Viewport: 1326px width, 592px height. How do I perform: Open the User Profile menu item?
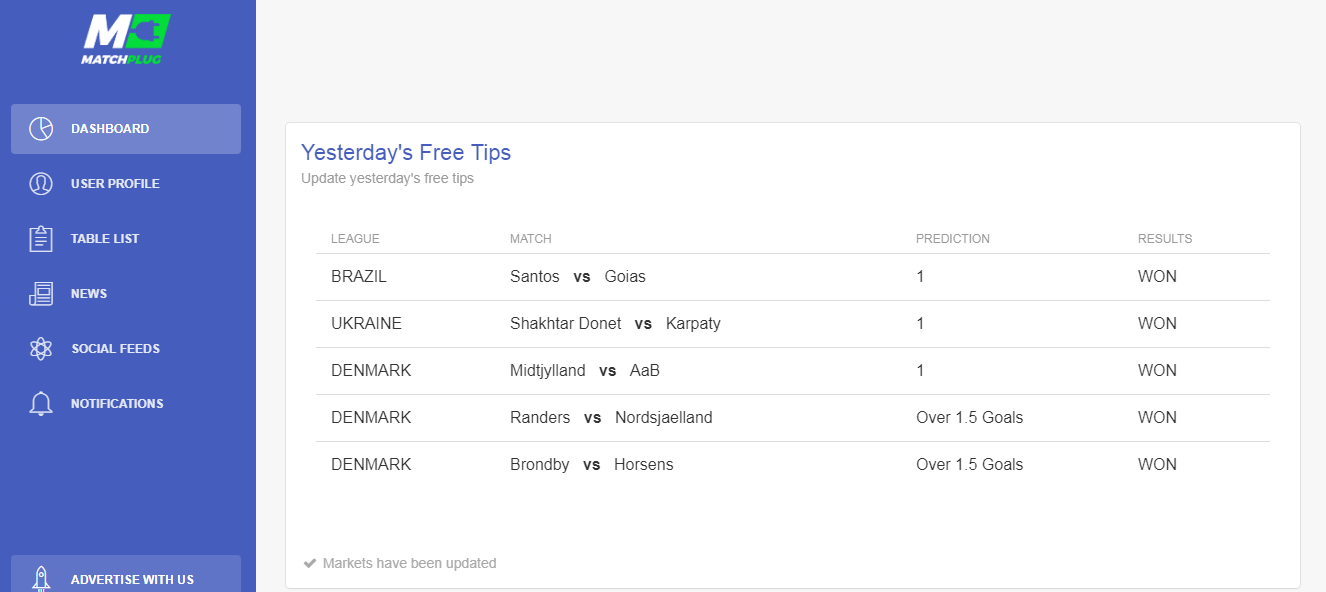tap(126, 184)
